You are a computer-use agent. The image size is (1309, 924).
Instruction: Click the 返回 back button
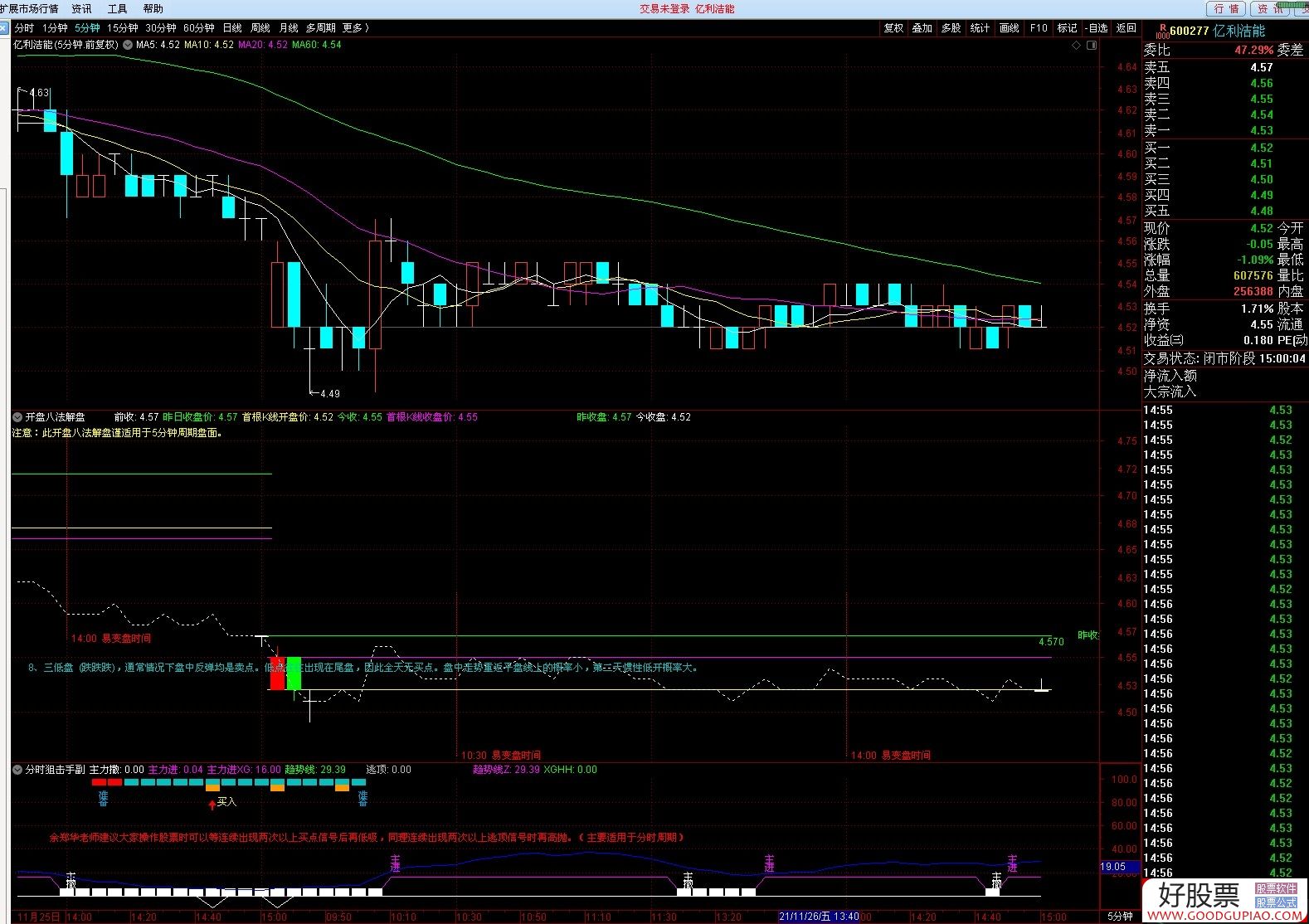(x=1127, y=28)
